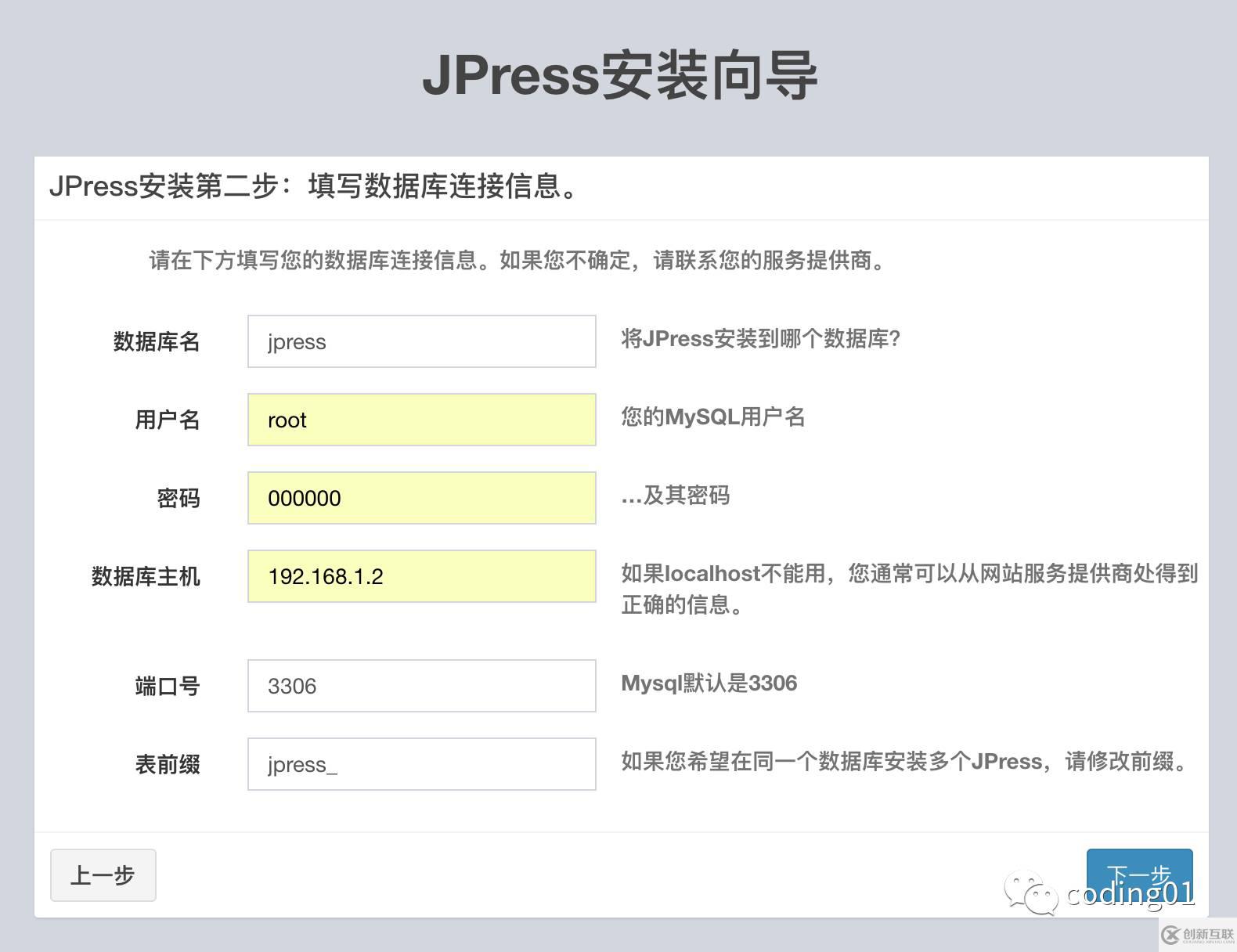Click the heading JPress安装第二步：填写数据库连接信息

(315, 186)
